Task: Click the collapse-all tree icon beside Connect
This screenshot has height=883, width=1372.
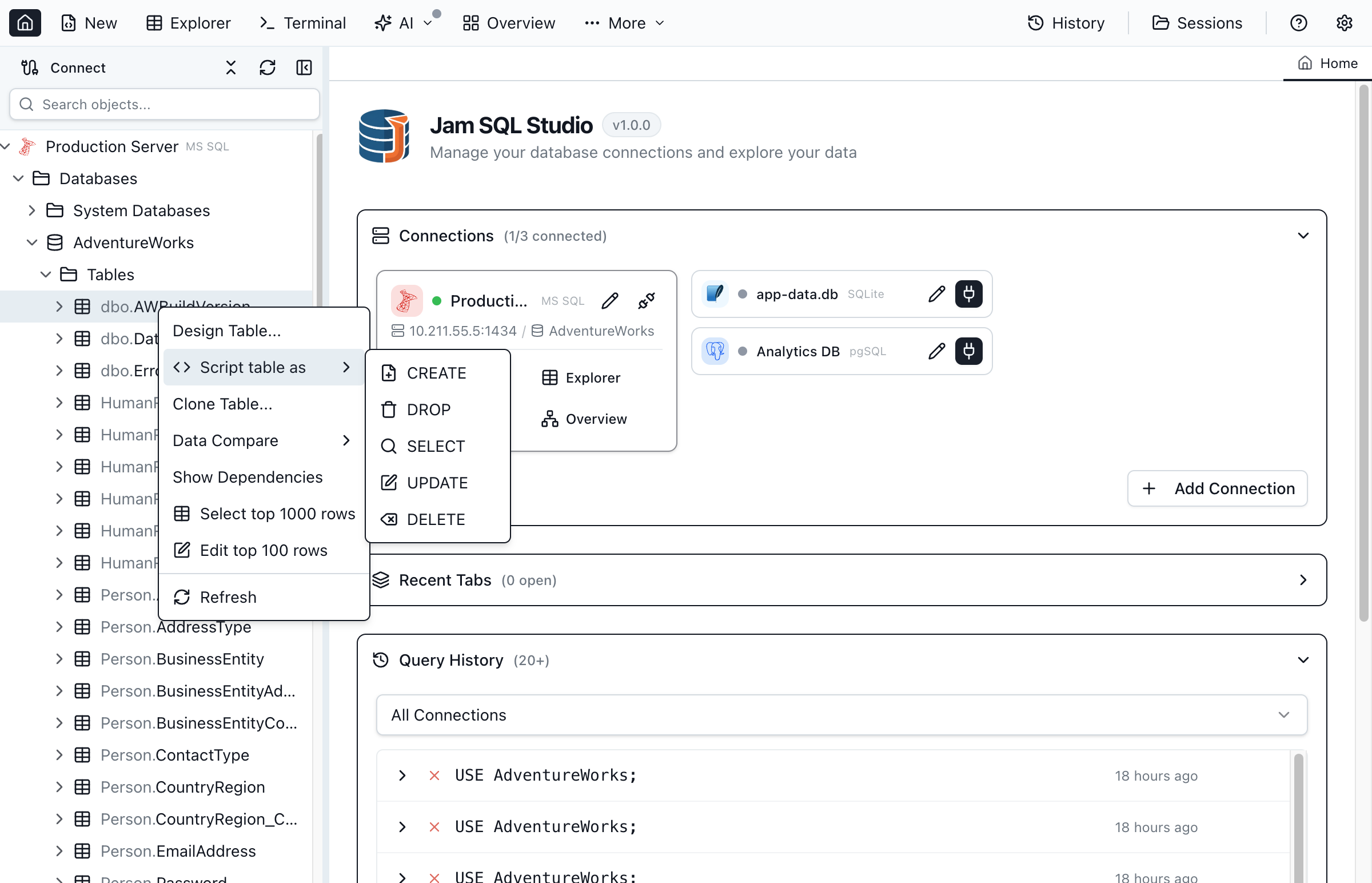Action: tap(230, 67)
